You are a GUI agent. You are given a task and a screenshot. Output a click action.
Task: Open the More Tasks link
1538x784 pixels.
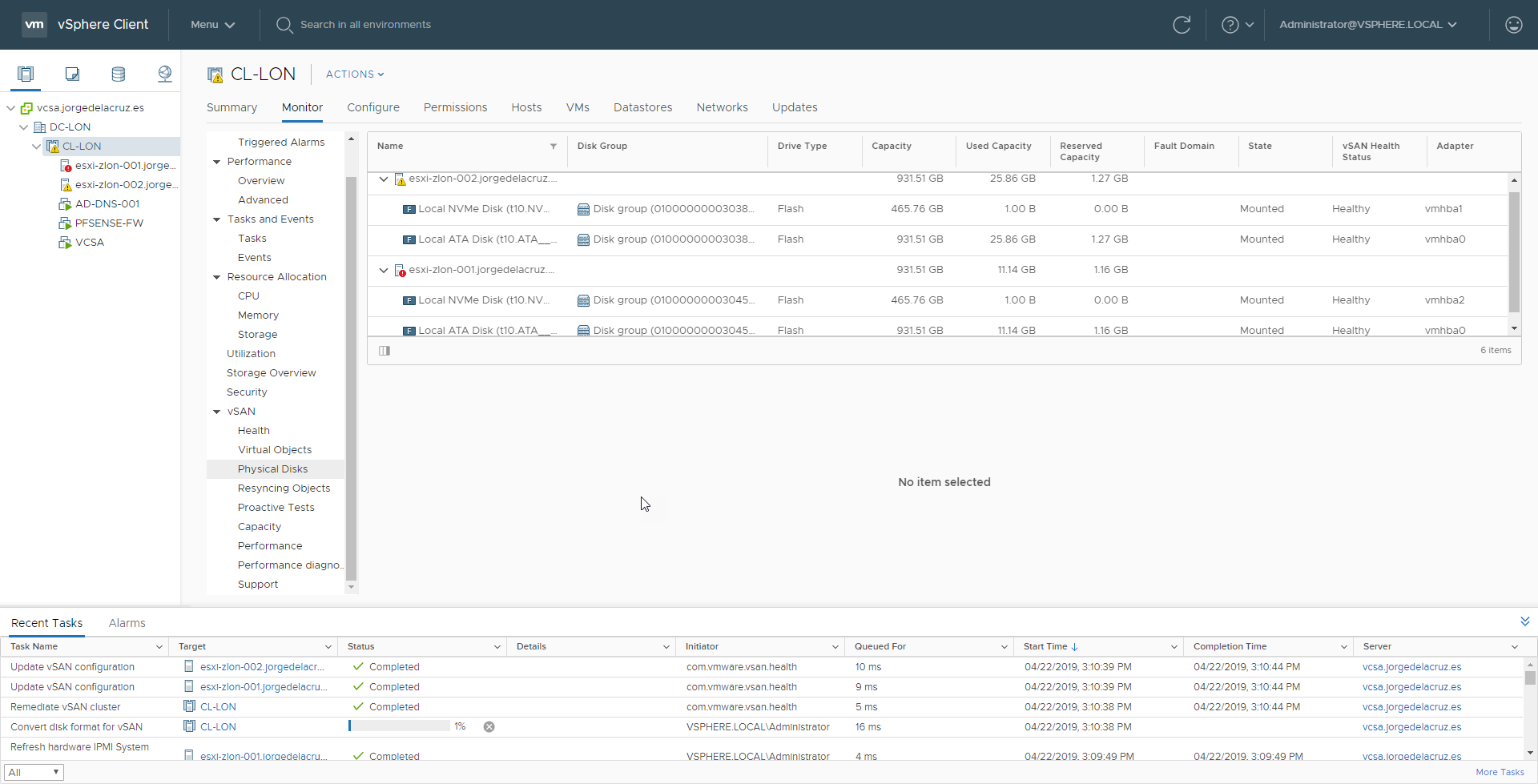coord(1500,772)
